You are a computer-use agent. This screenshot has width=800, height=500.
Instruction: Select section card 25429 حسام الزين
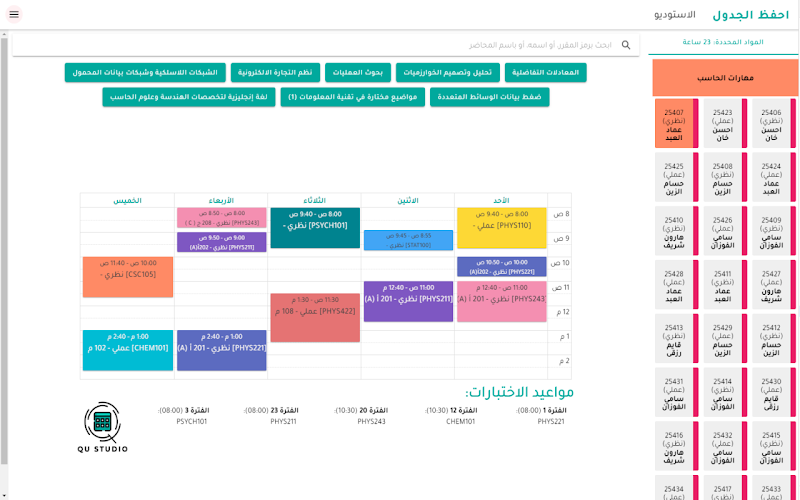click(x=725, y=339)
